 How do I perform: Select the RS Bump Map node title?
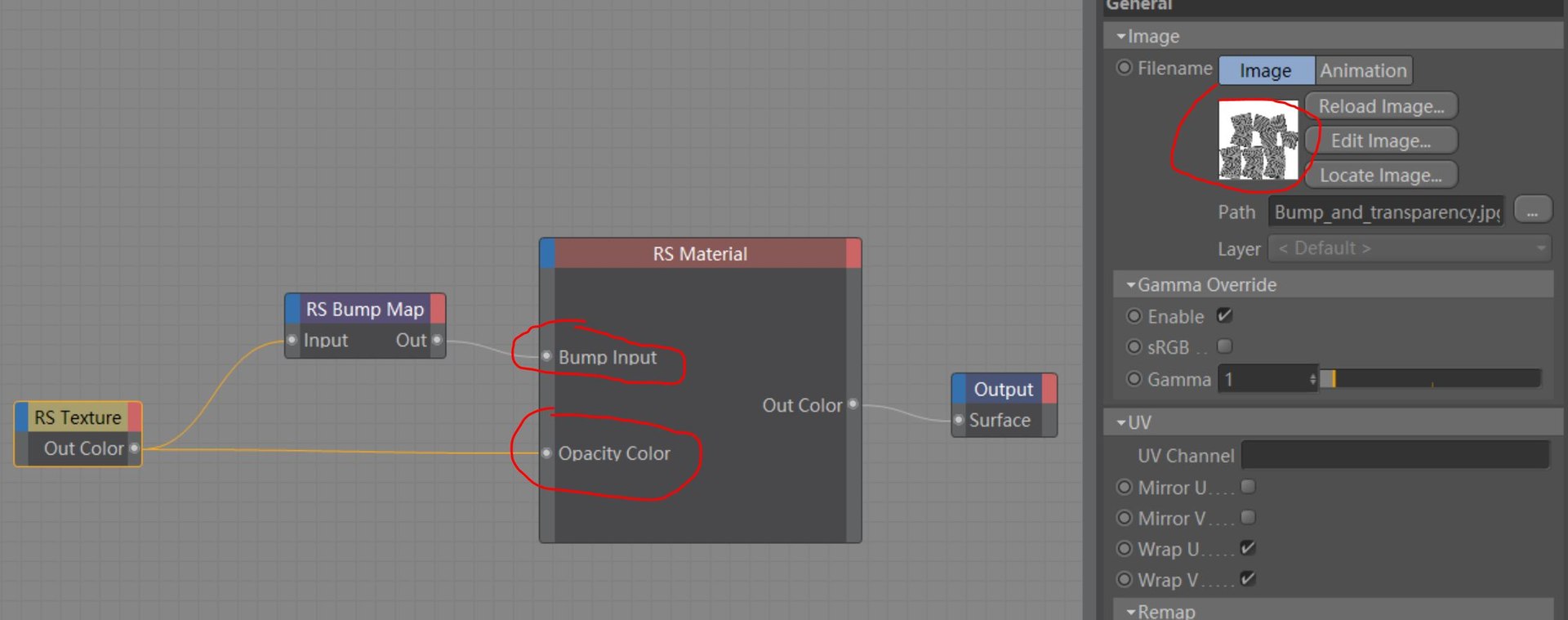(364, 309)
